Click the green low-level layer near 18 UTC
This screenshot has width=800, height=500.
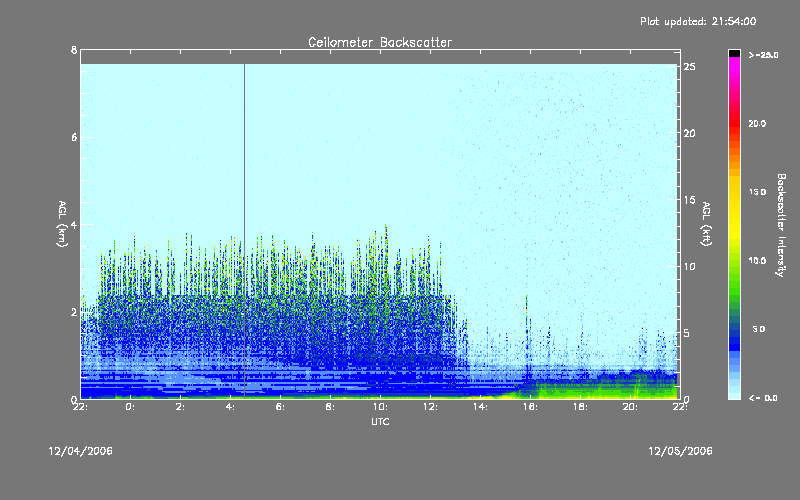point(580,390)
